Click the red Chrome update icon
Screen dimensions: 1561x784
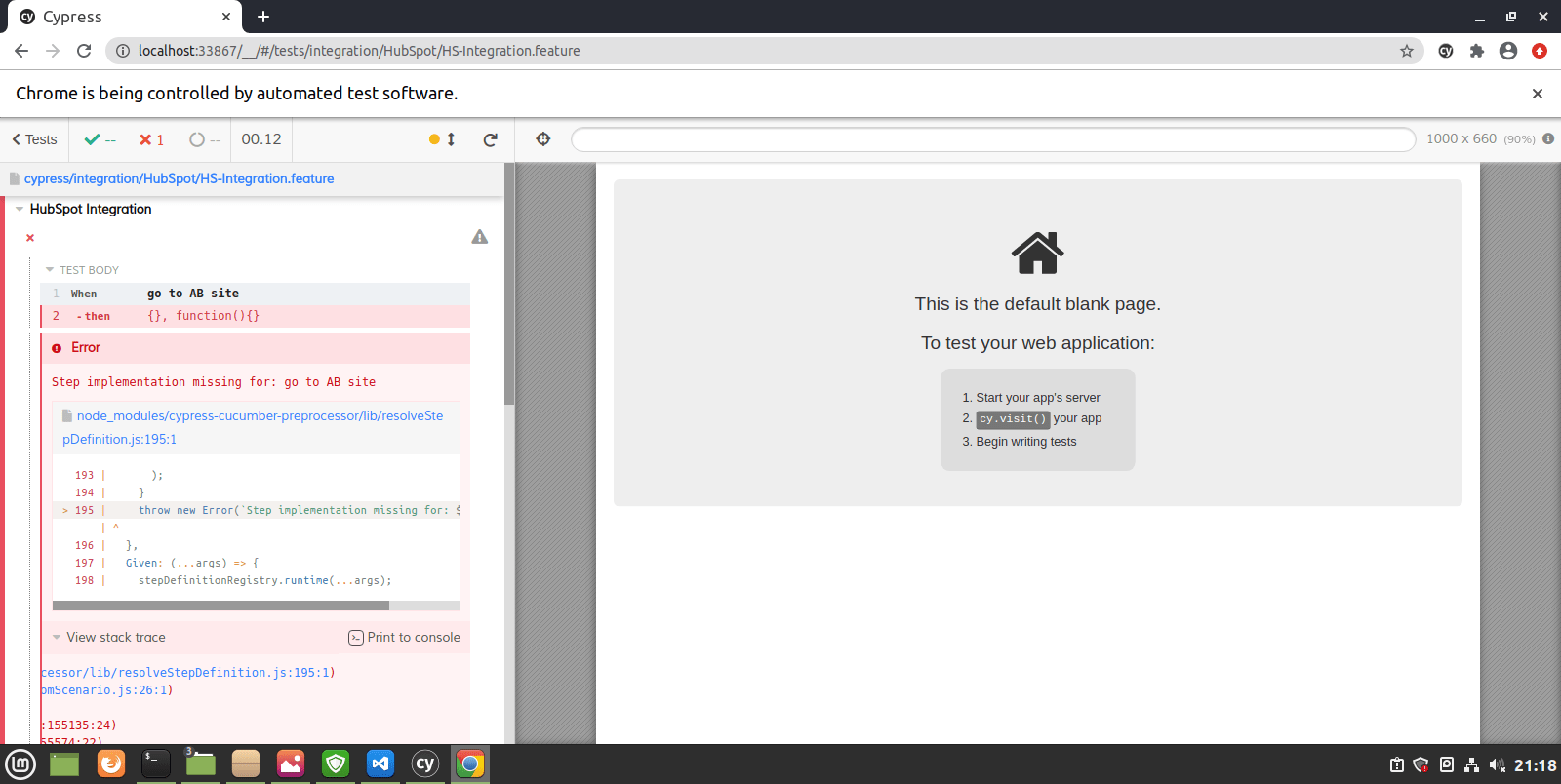[1540, 51]
